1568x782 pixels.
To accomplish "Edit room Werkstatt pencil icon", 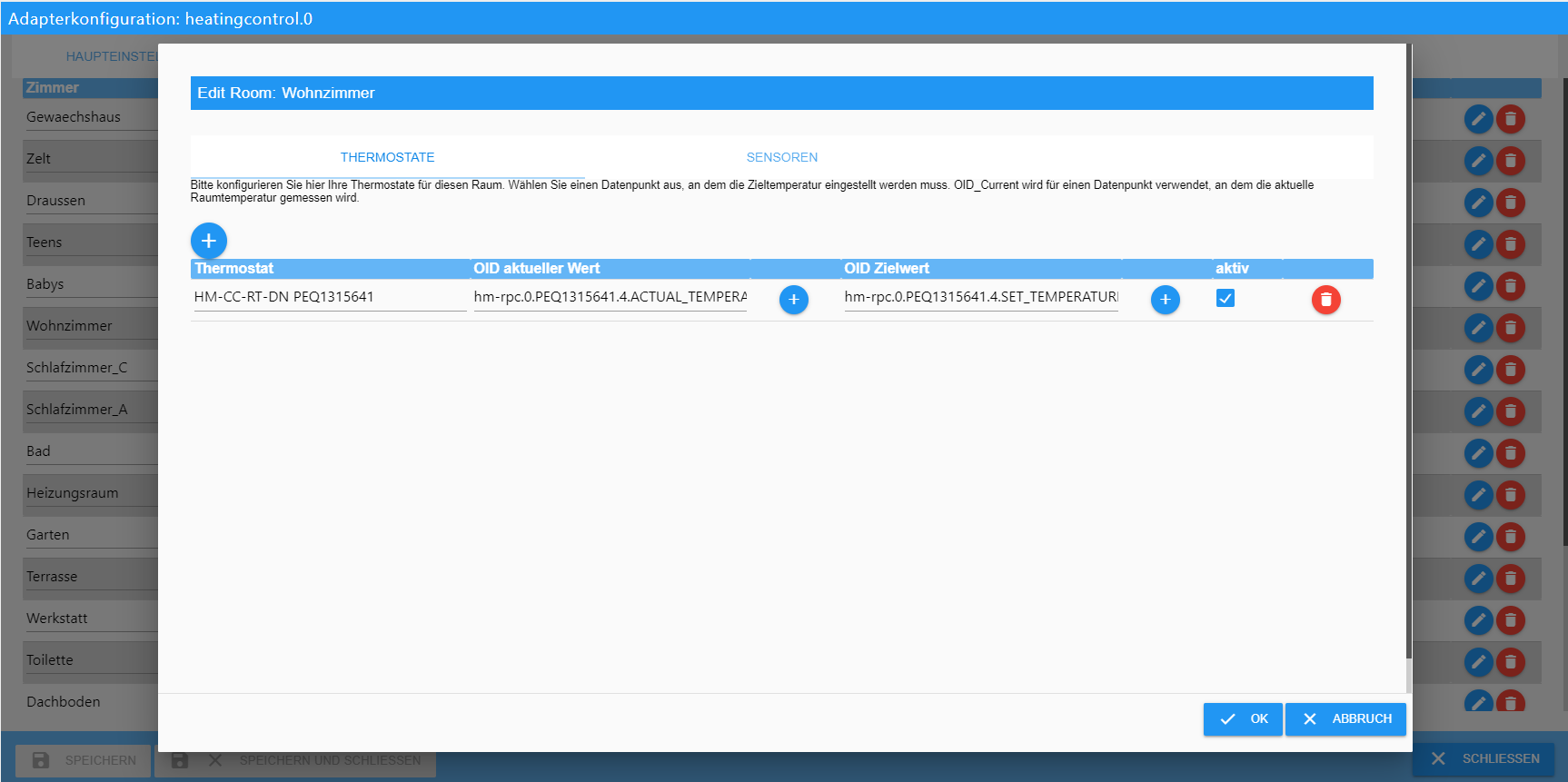I will (1479, 620).
